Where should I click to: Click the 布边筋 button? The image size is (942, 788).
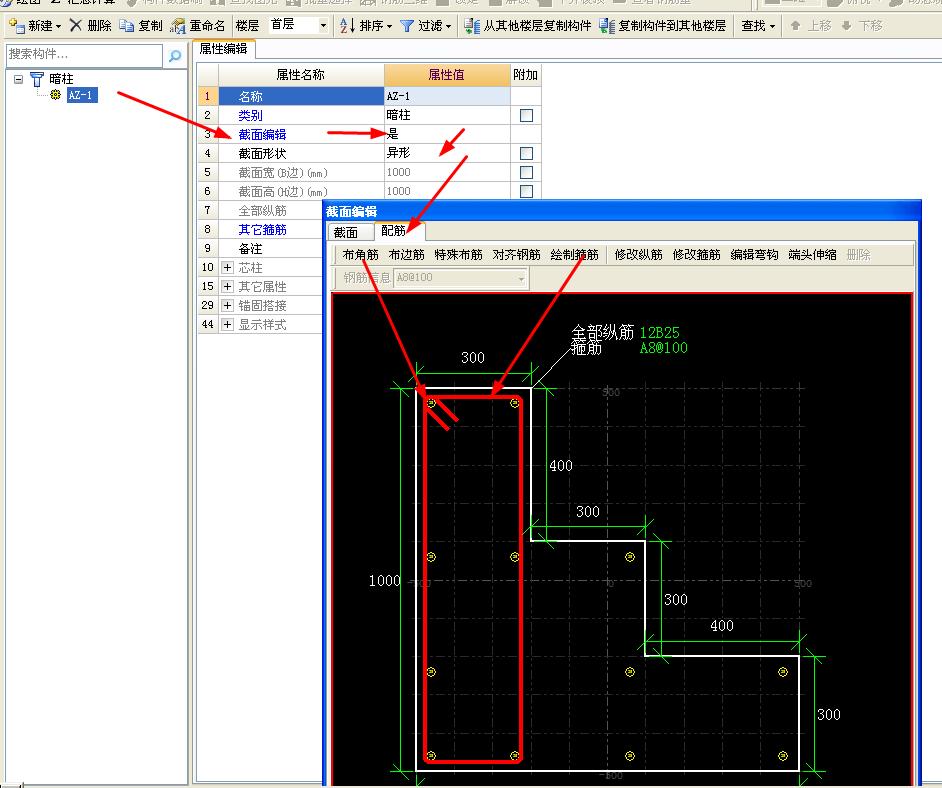click(x=407, y=255)
